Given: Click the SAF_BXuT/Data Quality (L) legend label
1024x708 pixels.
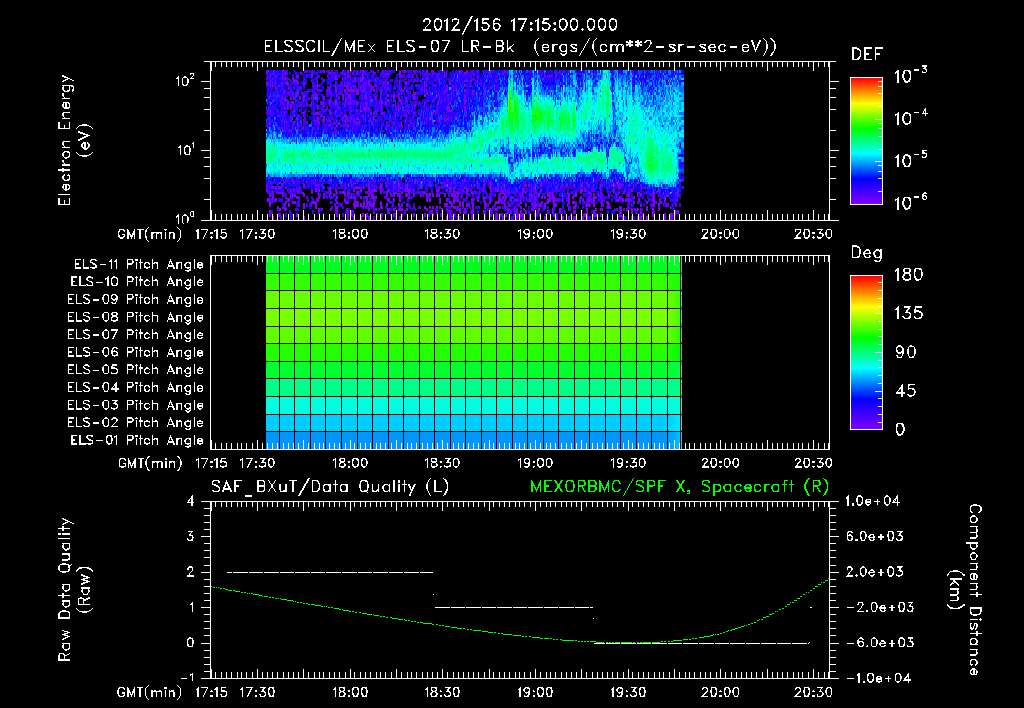Looking at the screenshot, I should (x=330, y=487).
